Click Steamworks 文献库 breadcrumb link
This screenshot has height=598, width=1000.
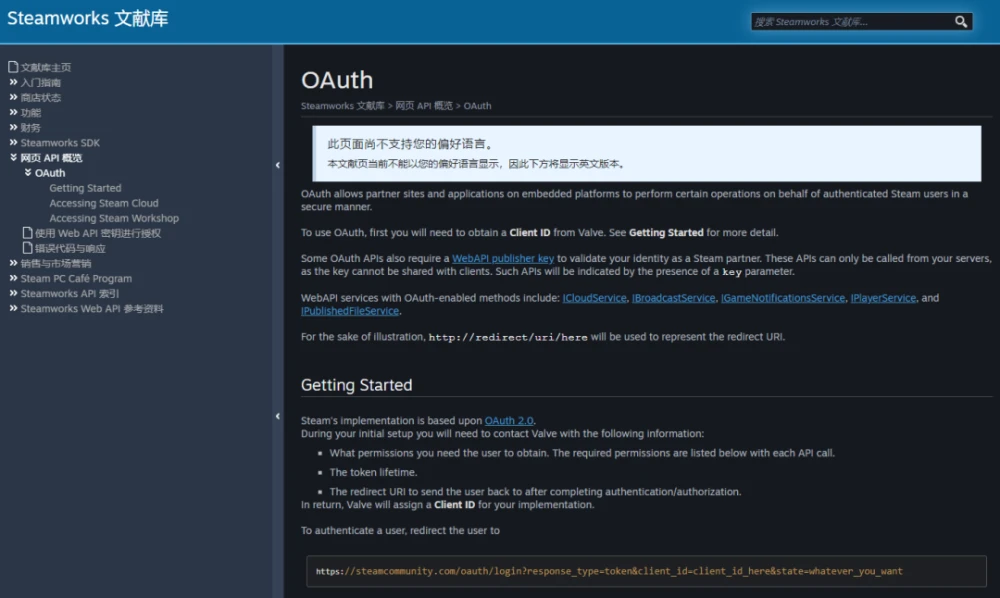tap(342, 106)
